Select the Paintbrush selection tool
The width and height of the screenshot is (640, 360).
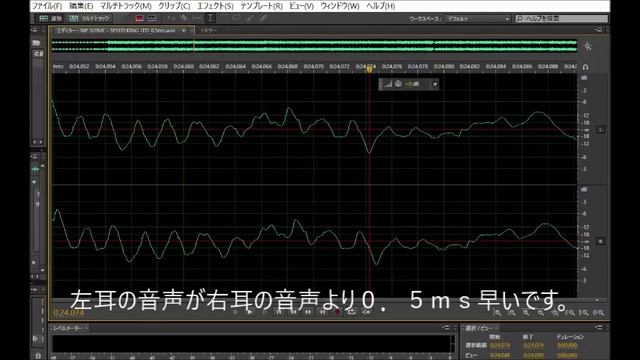click(250, 18)
